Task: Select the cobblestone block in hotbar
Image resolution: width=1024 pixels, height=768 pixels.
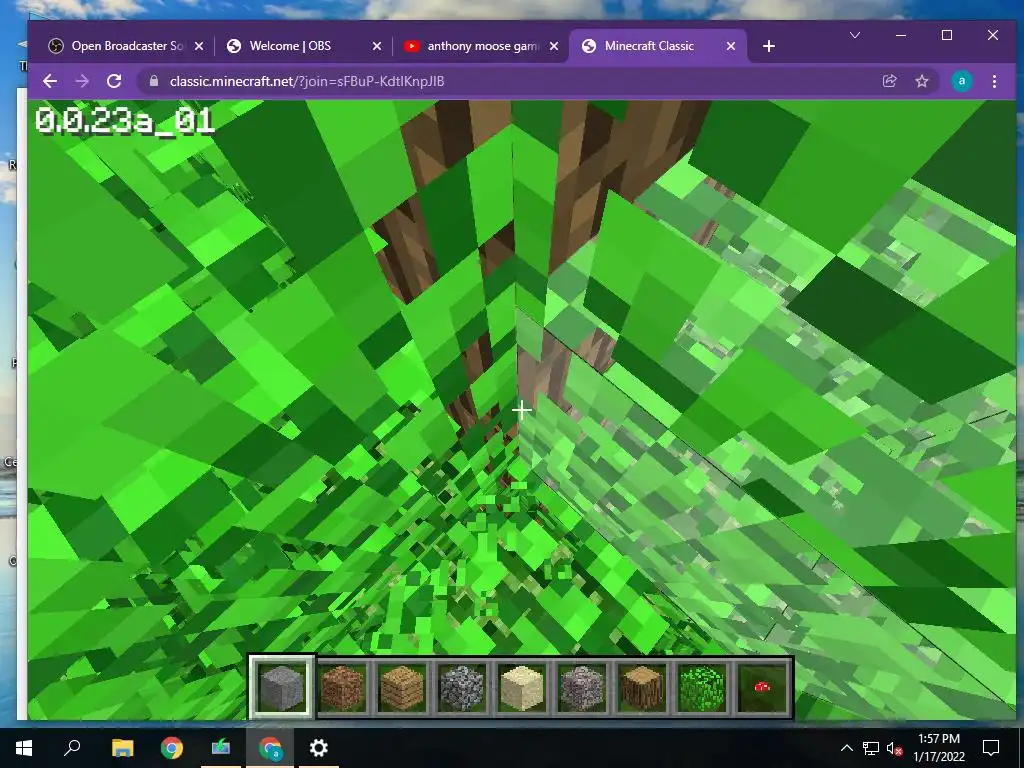Action: coord(461,687)
